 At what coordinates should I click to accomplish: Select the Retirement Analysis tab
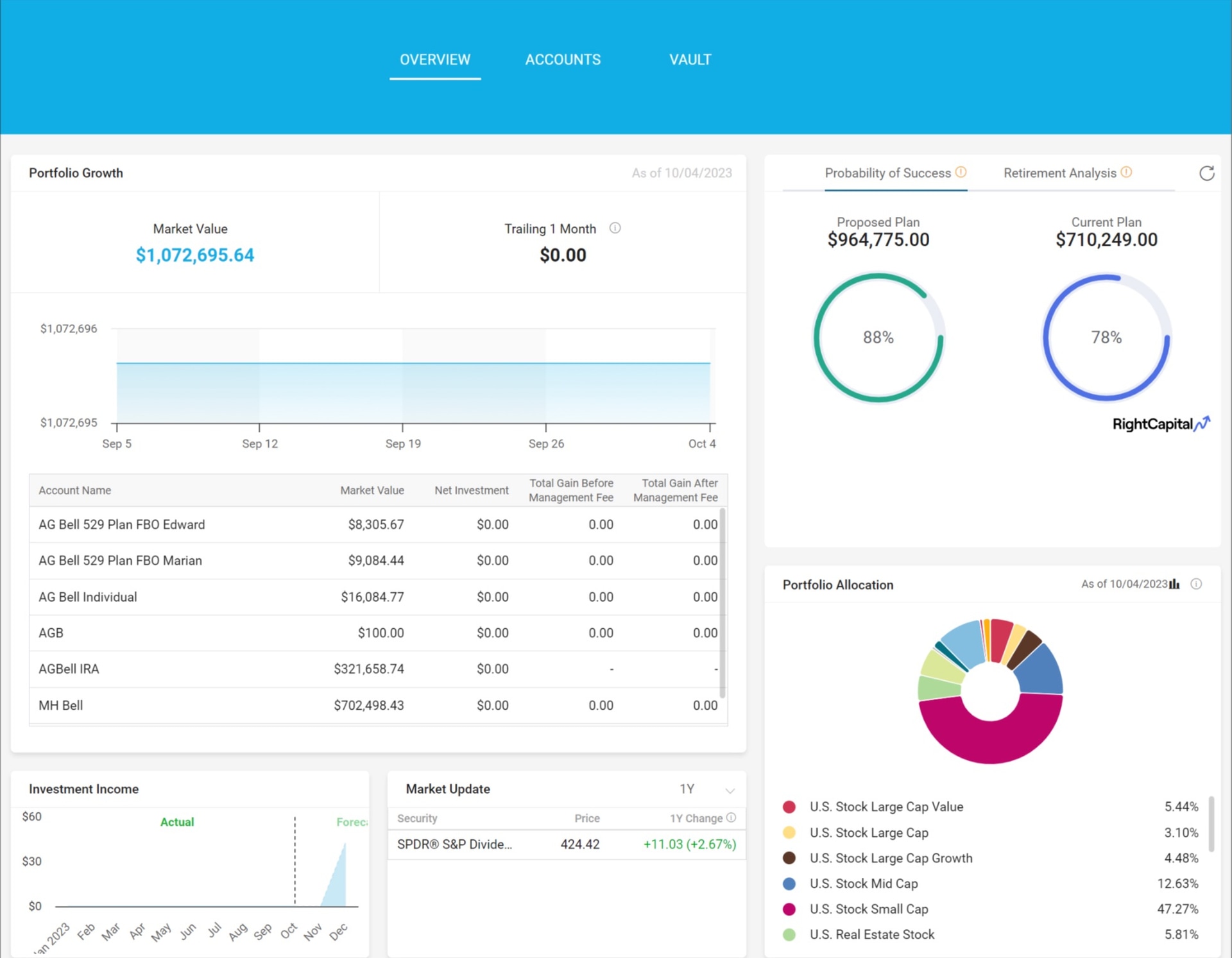(x=1059, y=173)
